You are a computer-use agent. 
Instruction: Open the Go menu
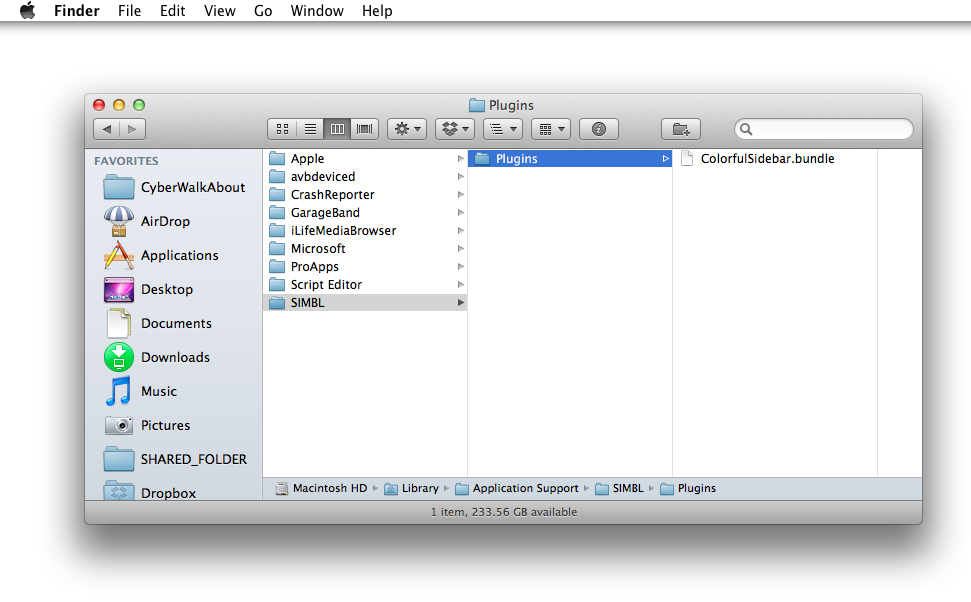(263, 11)
